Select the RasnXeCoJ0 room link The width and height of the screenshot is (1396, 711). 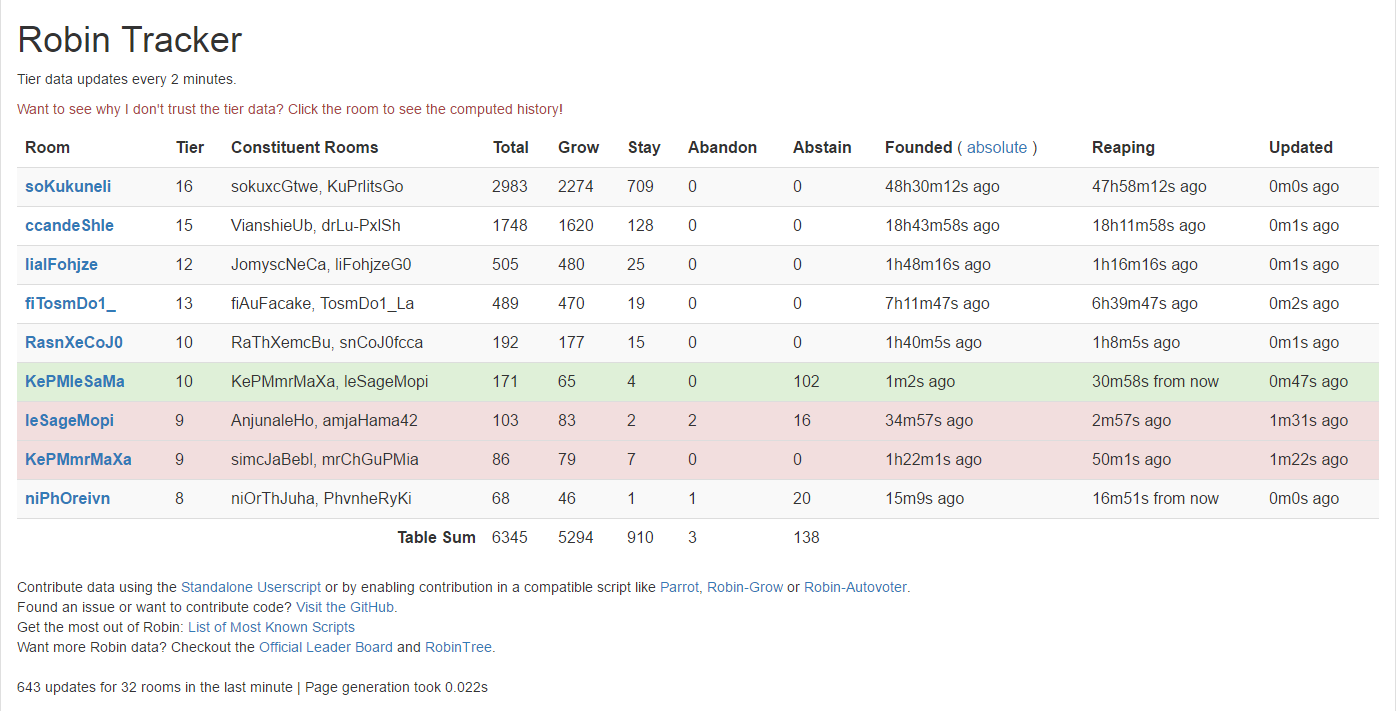point(74,342)
